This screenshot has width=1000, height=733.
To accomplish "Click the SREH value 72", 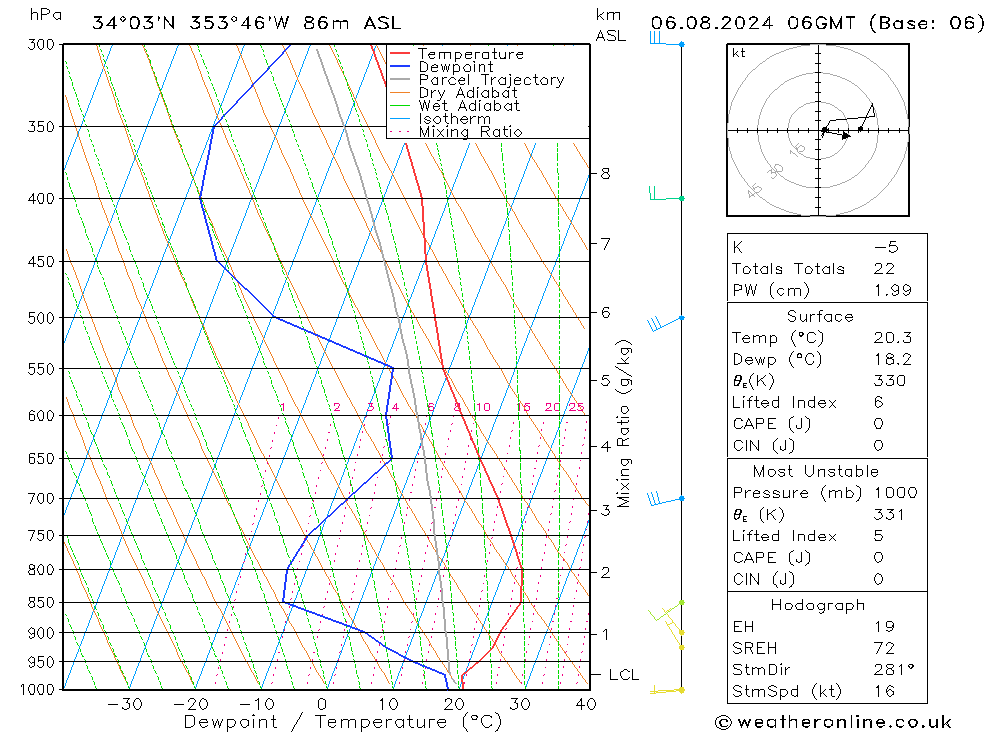I will tap(884, 648).
